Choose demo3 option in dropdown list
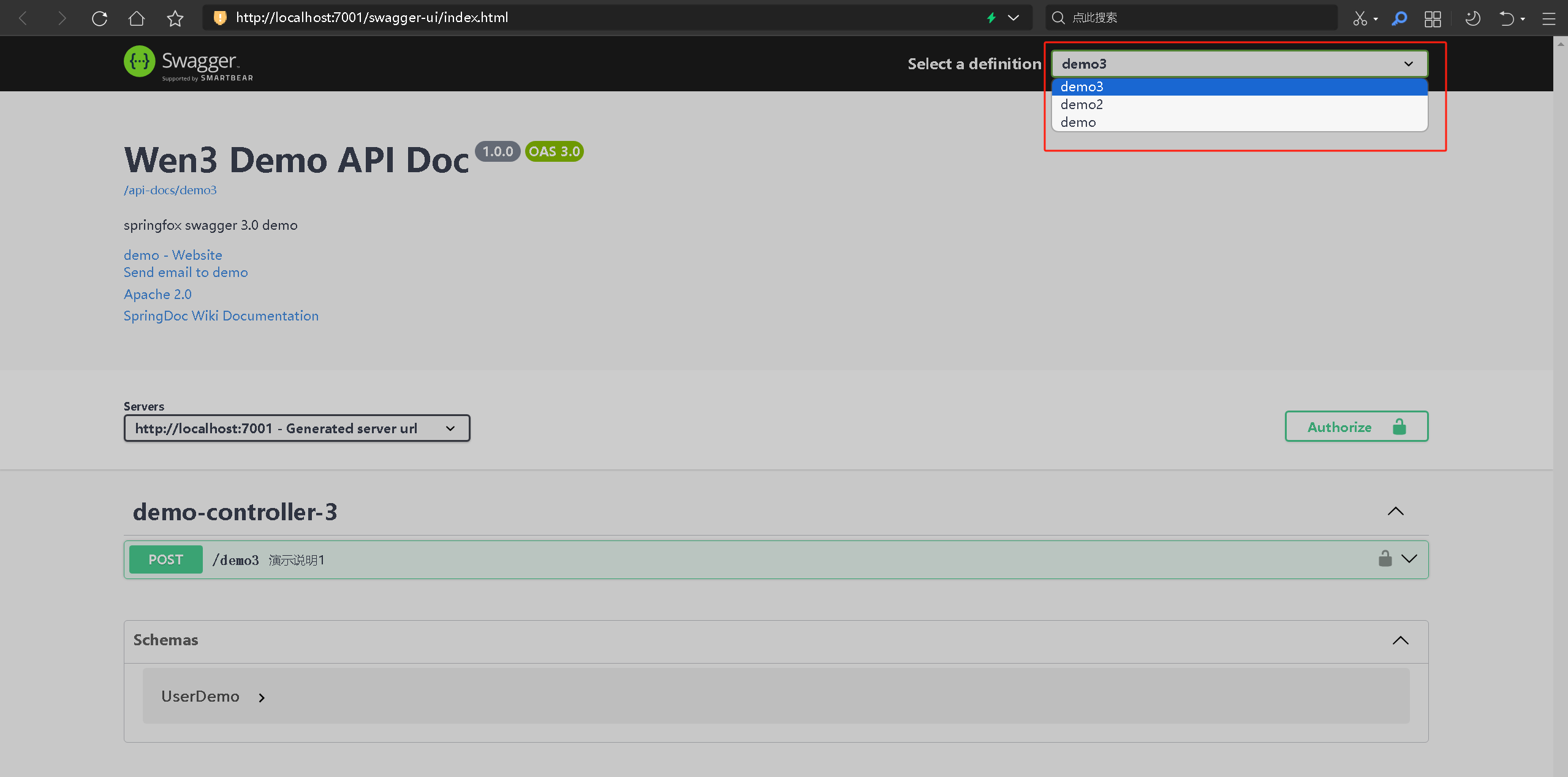1568x777 pixels. click(x=1081, y=87)
